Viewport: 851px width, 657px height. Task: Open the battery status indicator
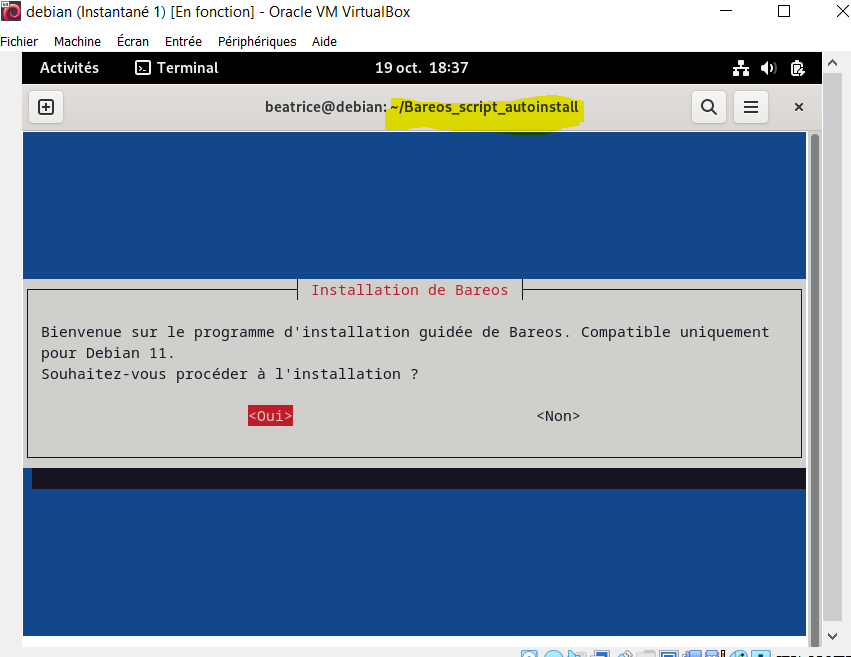click(797, 68)
